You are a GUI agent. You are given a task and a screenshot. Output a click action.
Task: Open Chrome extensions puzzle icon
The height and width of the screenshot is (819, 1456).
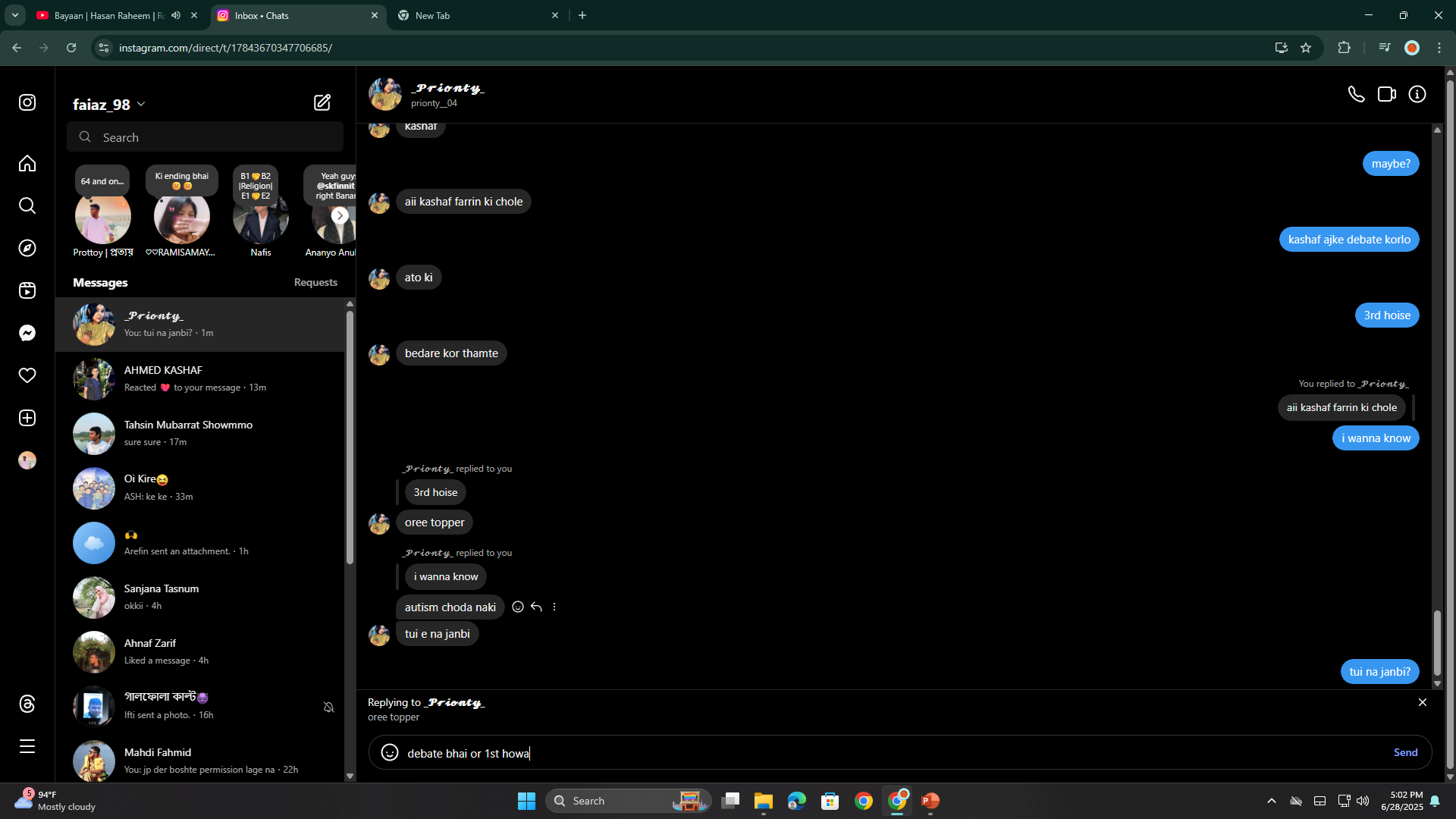point(1344,48)
